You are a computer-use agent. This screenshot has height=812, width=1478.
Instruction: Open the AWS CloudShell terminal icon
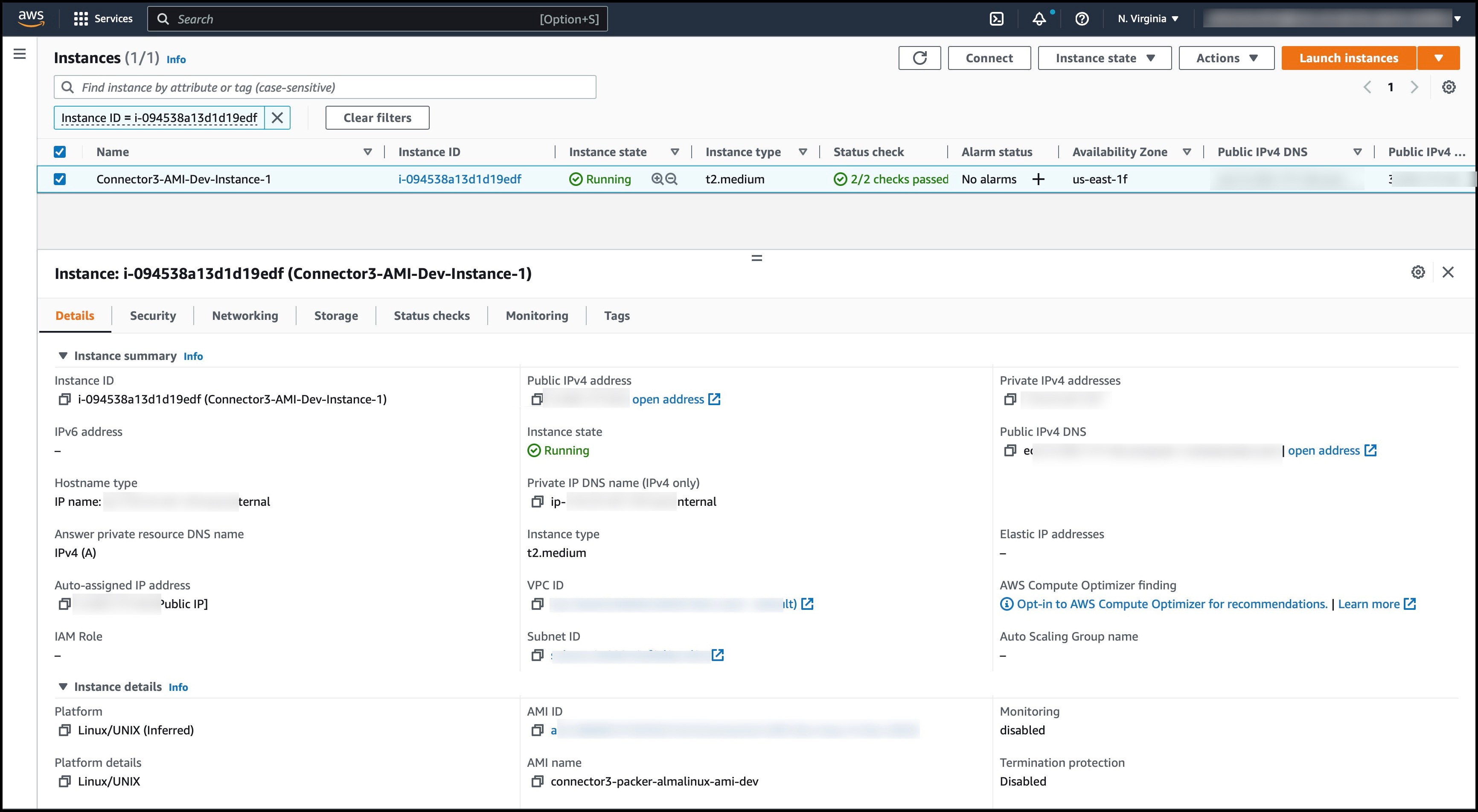997,18
